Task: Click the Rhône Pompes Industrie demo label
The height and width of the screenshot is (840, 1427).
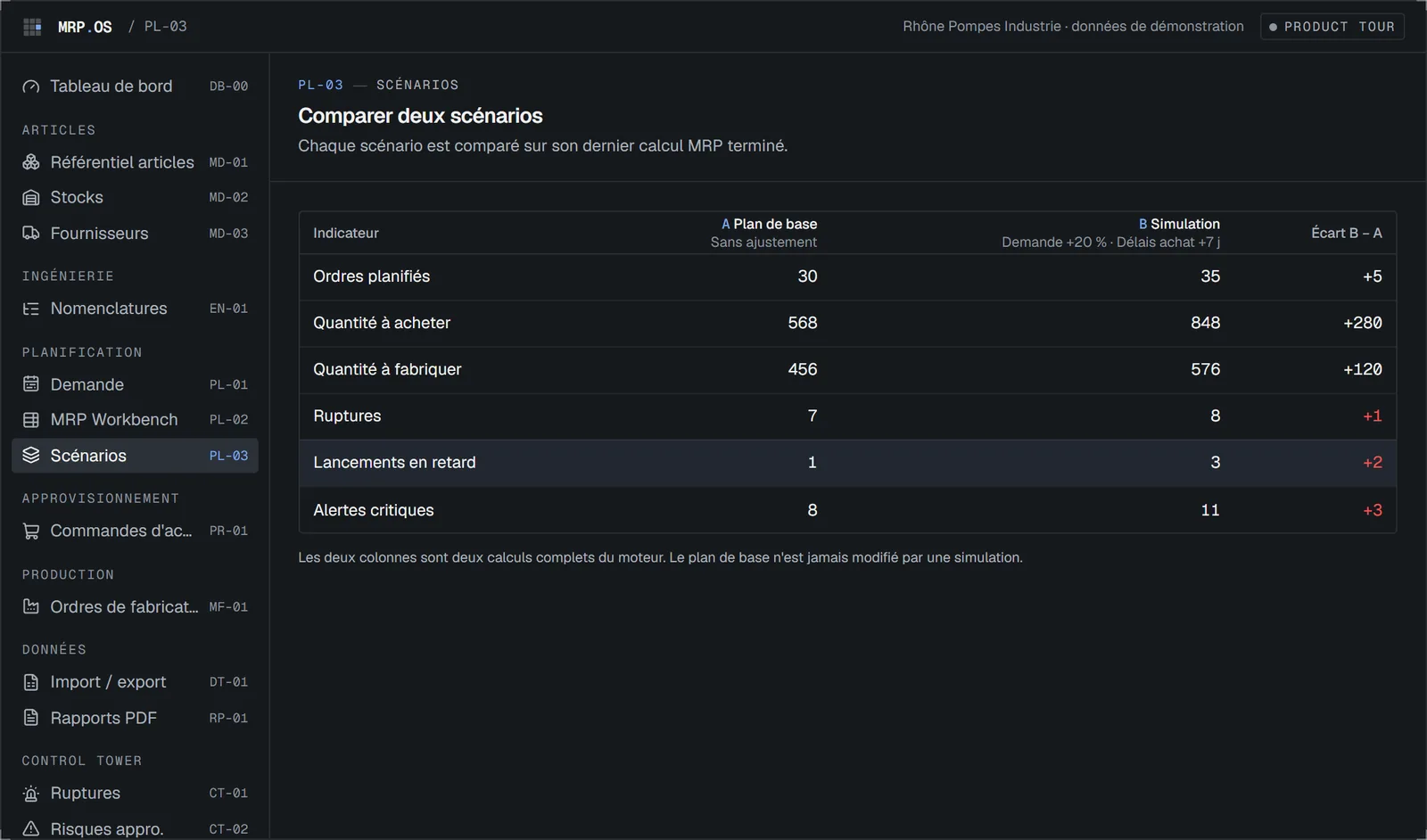Action: pos(1073,27)
